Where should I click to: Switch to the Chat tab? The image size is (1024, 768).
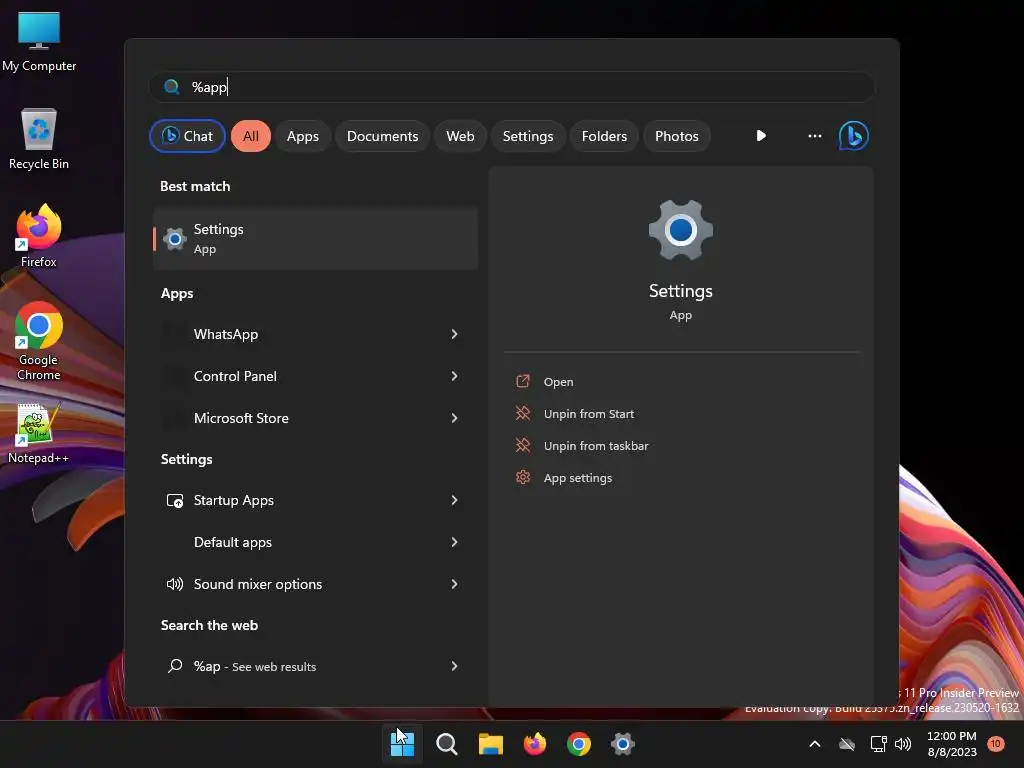[187, 136]
